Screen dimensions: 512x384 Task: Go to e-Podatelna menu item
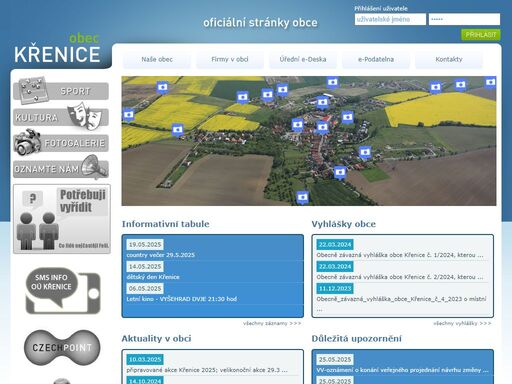pos(376,59)
